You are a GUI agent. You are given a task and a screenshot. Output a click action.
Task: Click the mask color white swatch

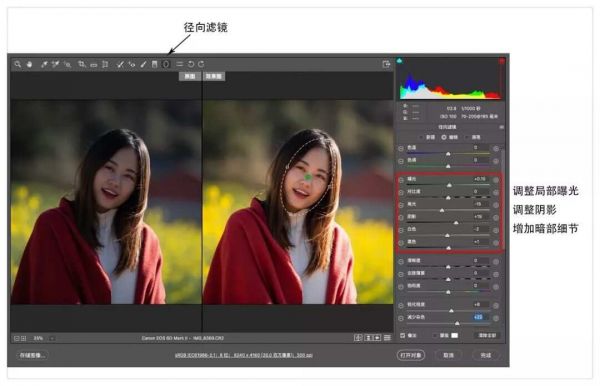pyautogui.click(x=454, y=335)
